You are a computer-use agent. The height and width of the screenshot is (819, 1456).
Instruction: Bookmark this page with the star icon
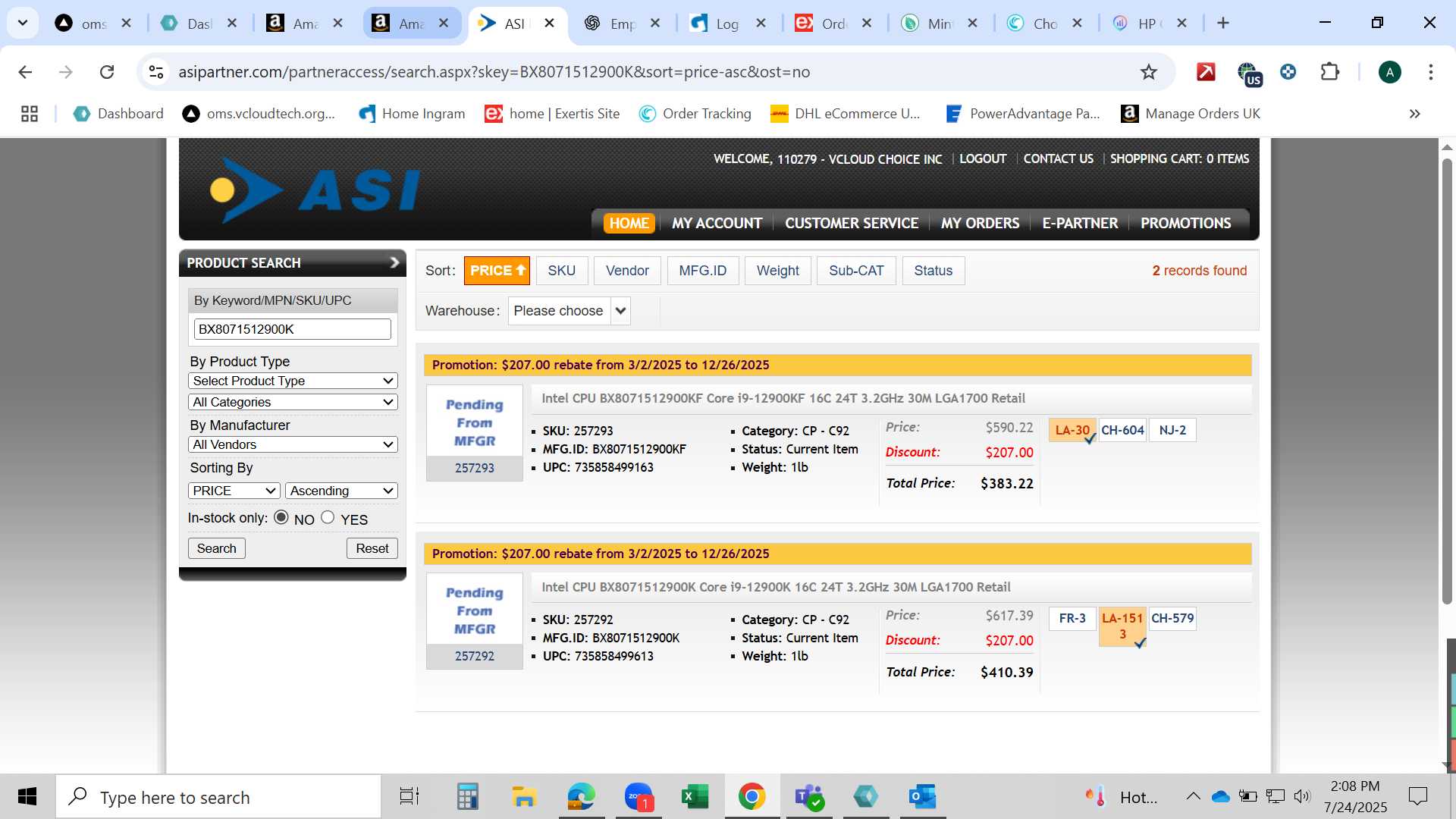click(1148, 72)
